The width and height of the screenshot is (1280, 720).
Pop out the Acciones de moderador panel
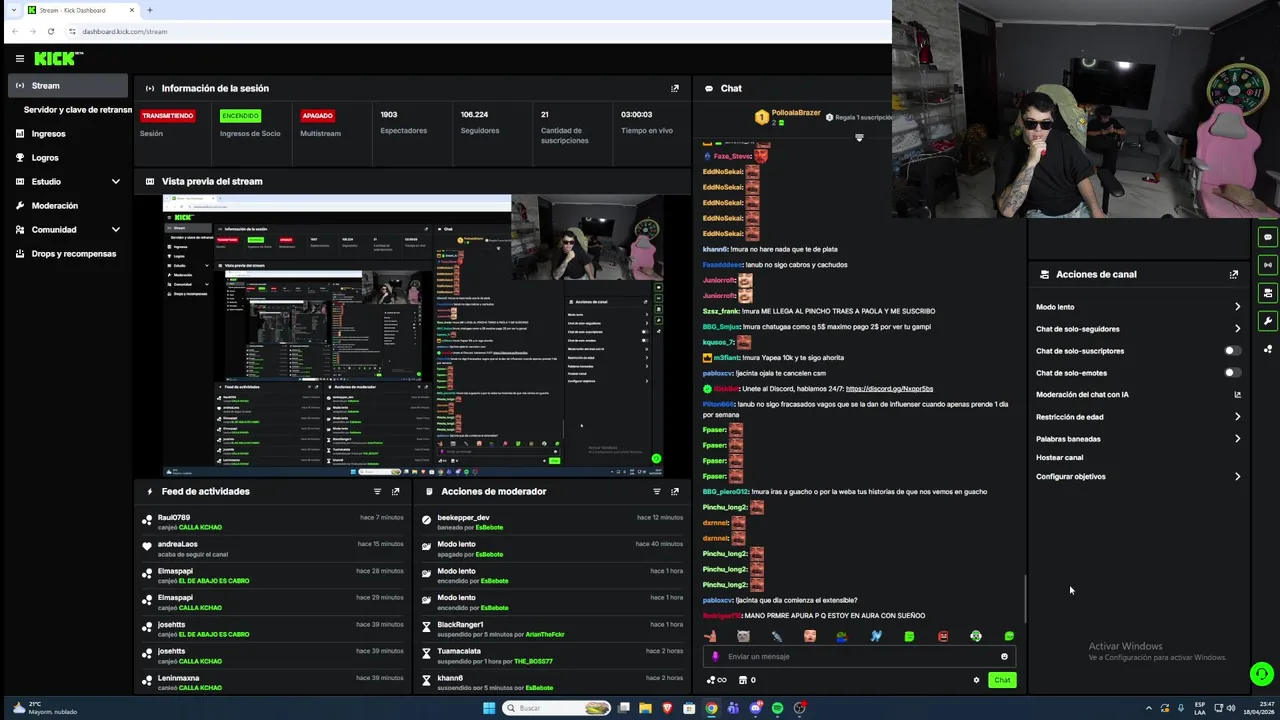tap(675, 491)
